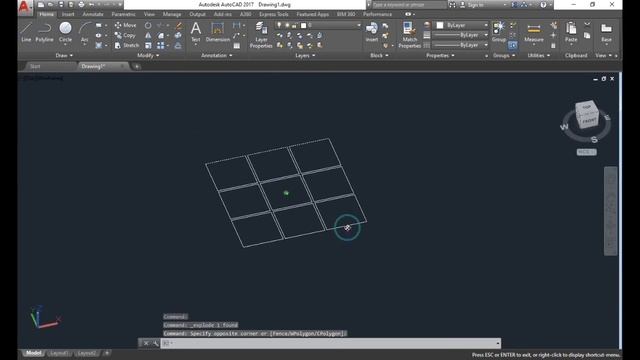Toggle current layer on/off lightbulb
This screenshot has width=640, height=360.
(279, 25)
